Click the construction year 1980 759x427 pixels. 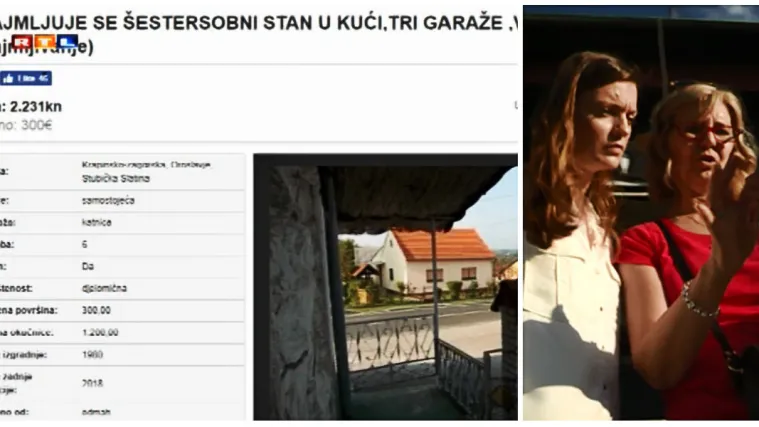tap(92, 355)
